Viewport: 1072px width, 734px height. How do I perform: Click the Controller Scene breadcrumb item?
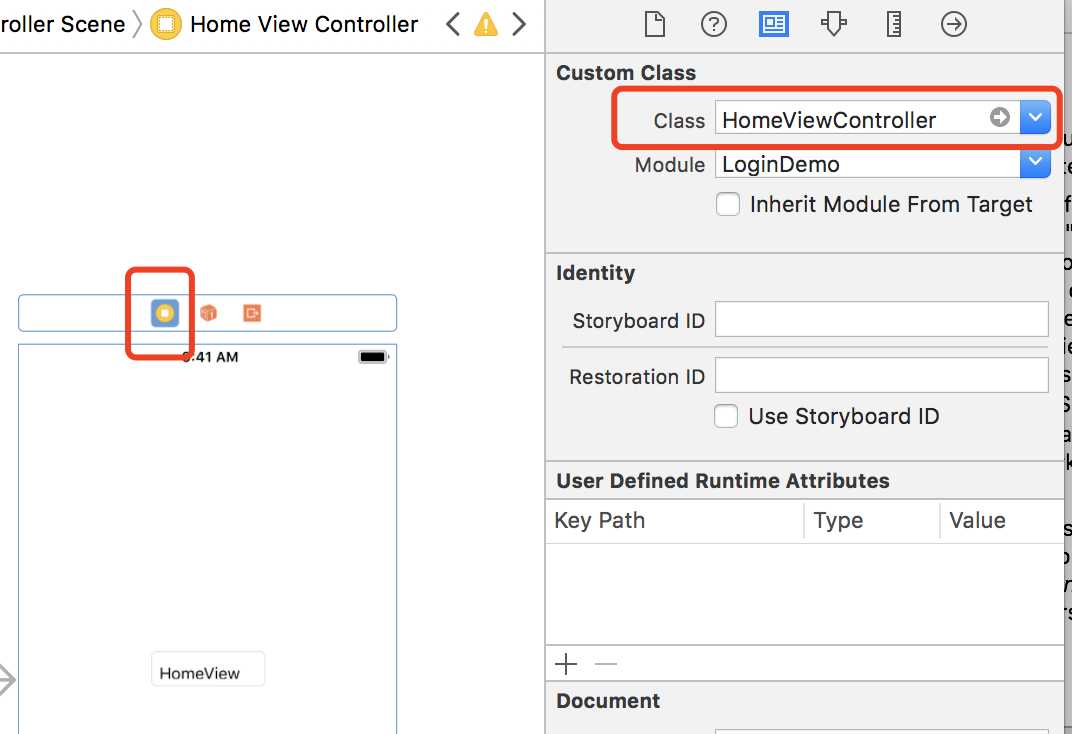[x=63, y=25]
